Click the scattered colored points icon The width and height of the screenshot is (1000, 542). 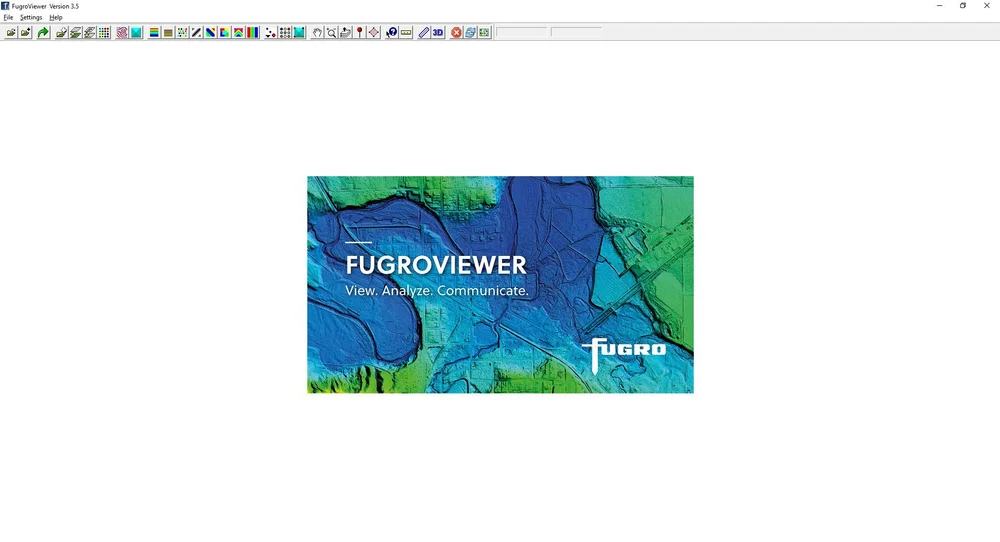pyautogui.click(x=182, y=33)
